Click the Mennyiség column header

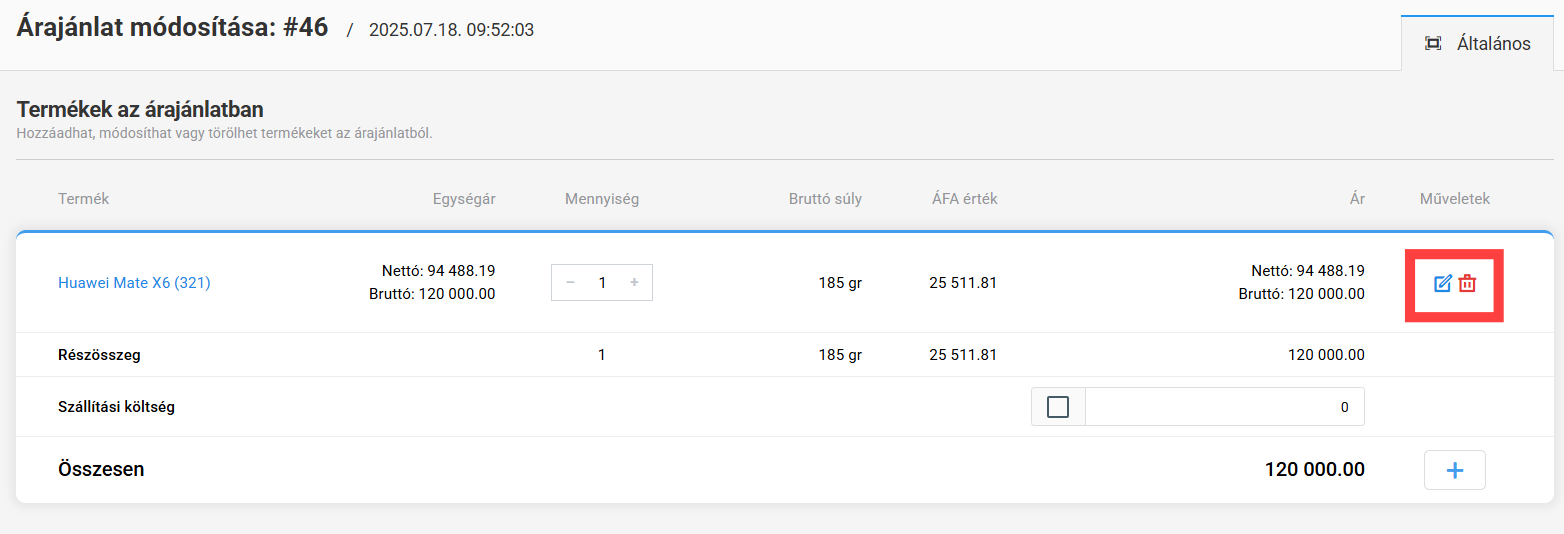coord(602,199)
